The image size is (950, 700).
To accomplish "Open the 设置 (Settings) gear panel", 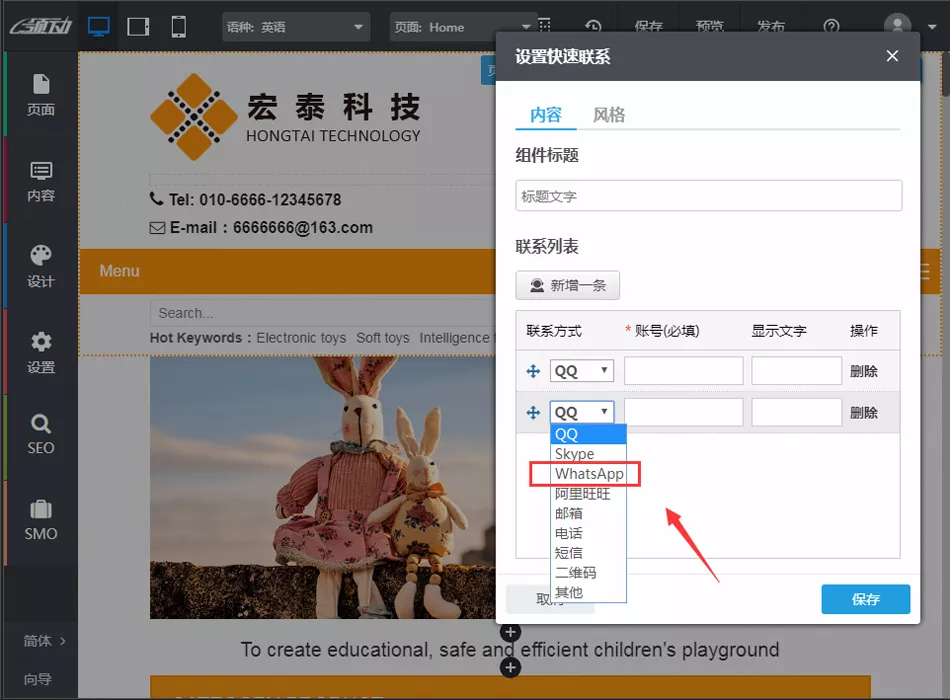I will (x=41, y=352).
